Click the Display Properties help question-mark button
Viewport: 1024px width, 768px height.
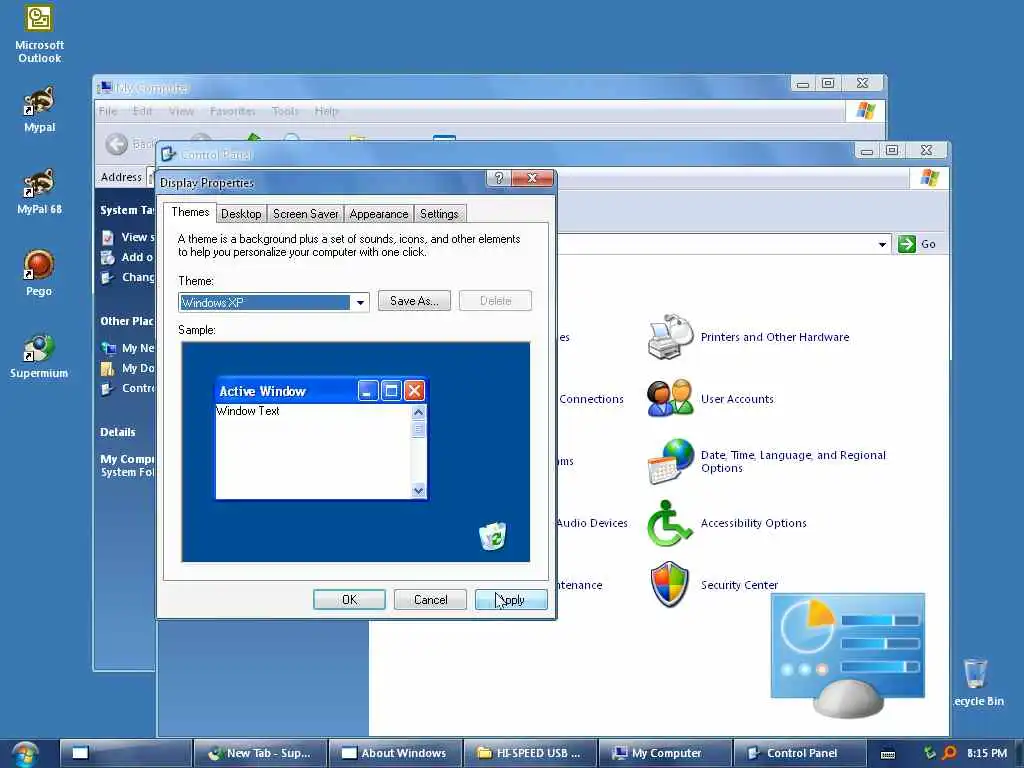tap(498, 178)
